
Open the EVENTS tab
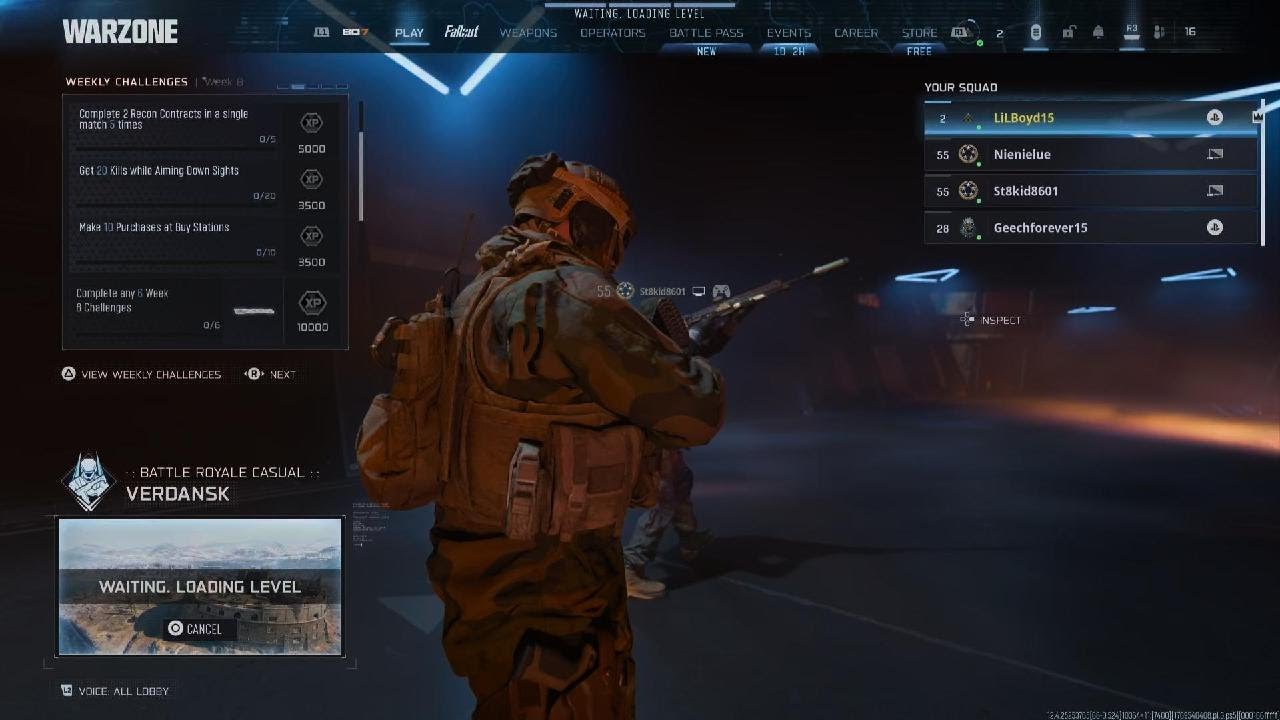789,33
